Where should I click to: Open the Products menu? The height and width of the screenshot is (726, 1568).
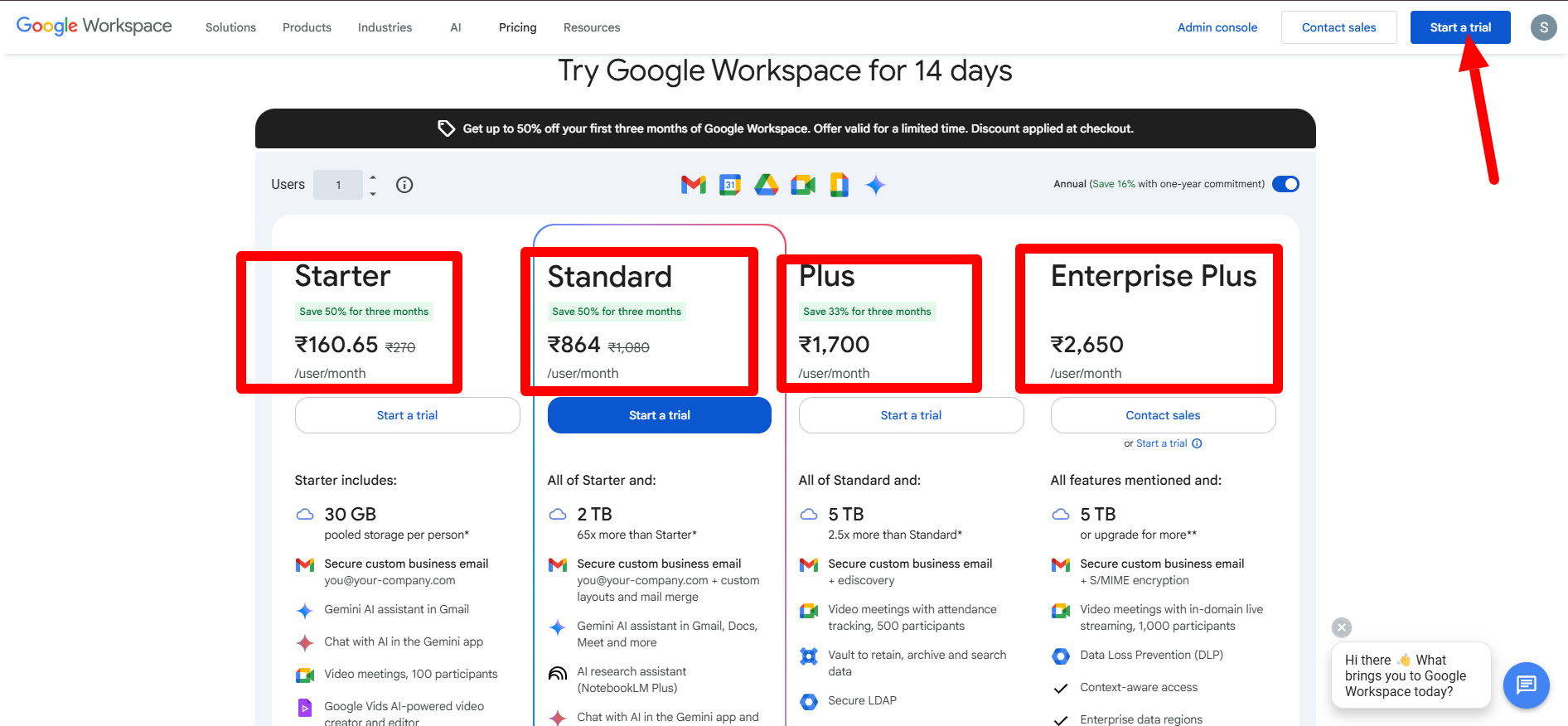click(x=307, y=27)
